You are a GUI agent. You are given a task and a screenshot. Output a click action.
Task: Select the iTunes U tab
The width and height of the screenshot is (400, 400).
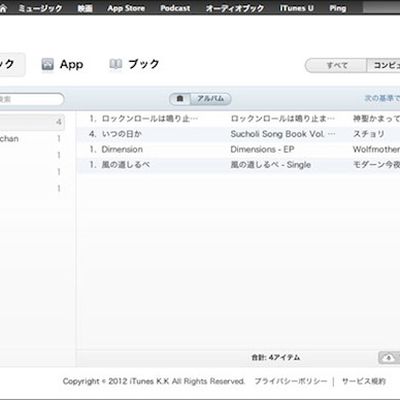click(296, 8)
